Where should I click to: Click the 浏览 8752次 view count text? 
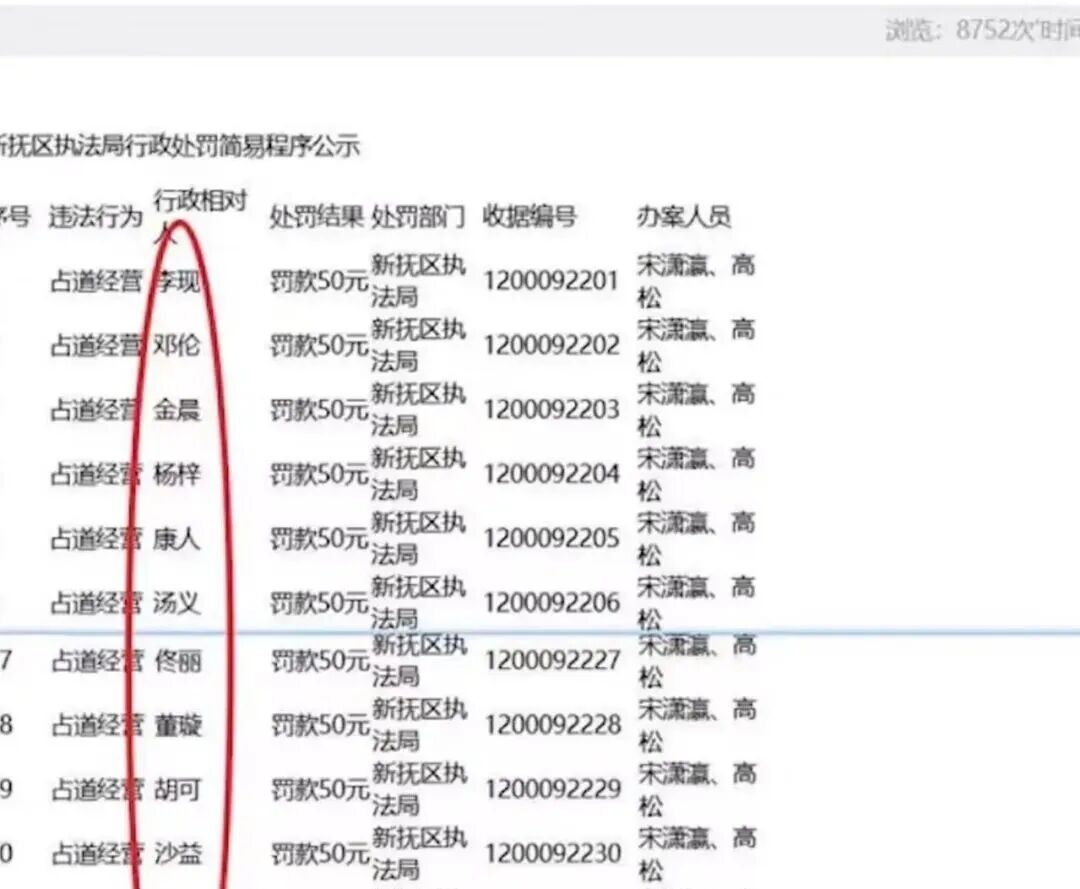979,30
